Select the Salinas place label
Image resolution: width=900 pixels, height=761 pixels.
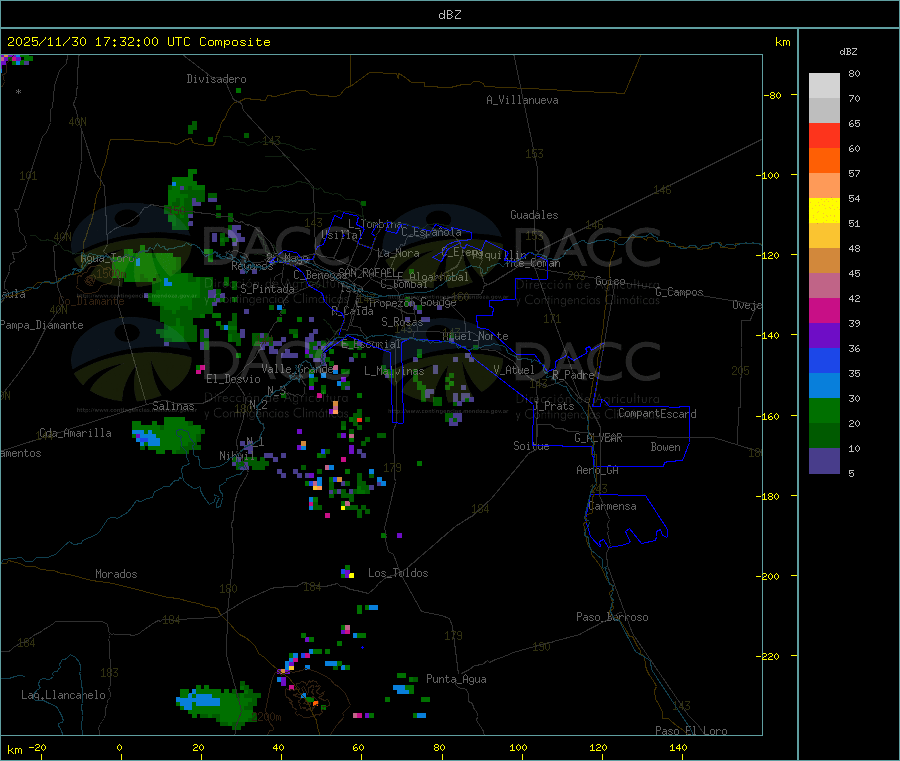[173, 406]
